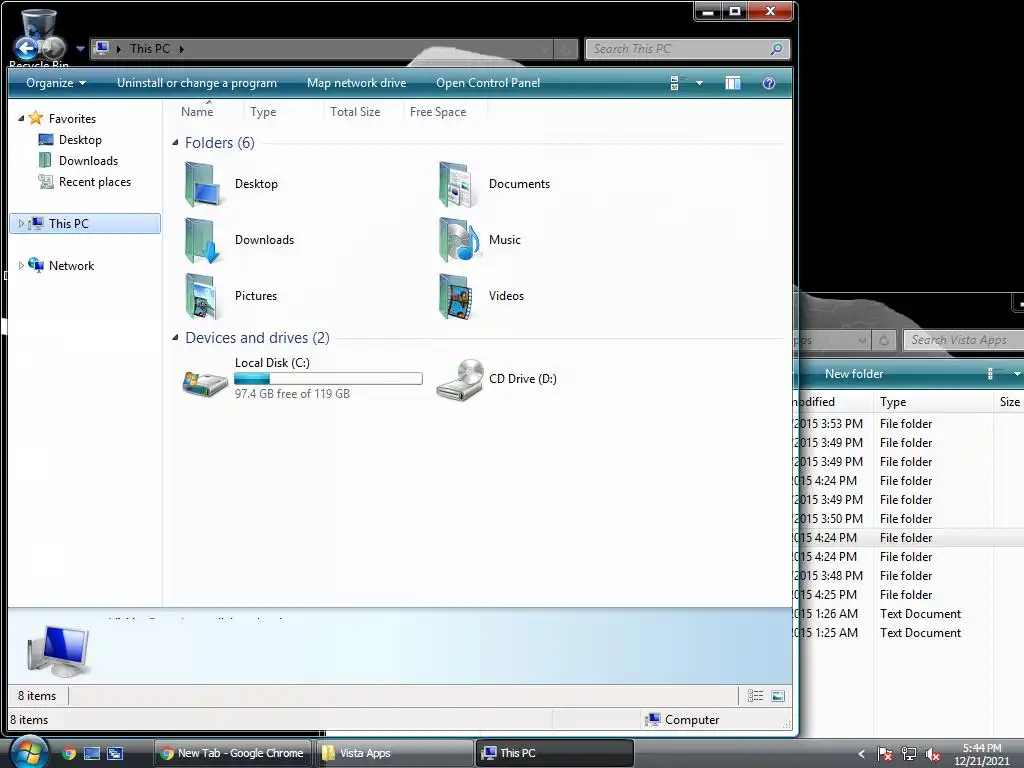Open the Organize menu
The height and width of the screenshot is (768, 1024).
56,83
